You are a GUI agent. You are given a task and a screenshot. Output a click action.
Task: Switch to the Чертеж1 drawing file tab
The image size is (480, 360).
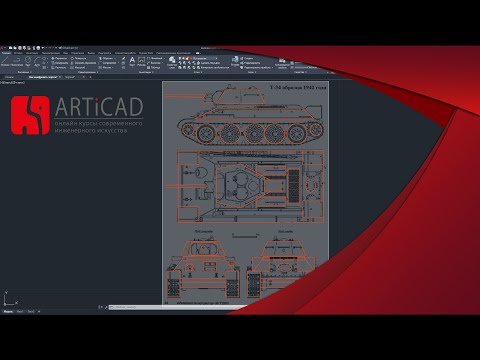70,77
